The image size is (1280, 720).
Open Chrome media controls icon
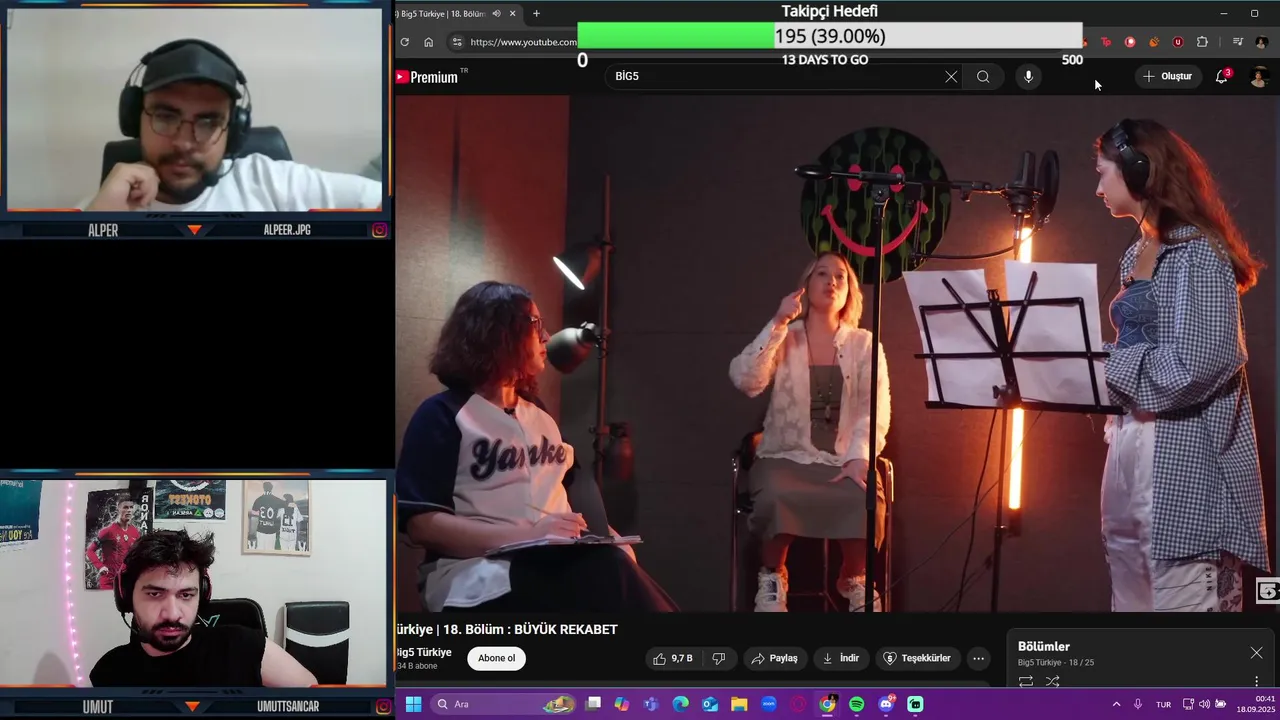point(1237,42)
